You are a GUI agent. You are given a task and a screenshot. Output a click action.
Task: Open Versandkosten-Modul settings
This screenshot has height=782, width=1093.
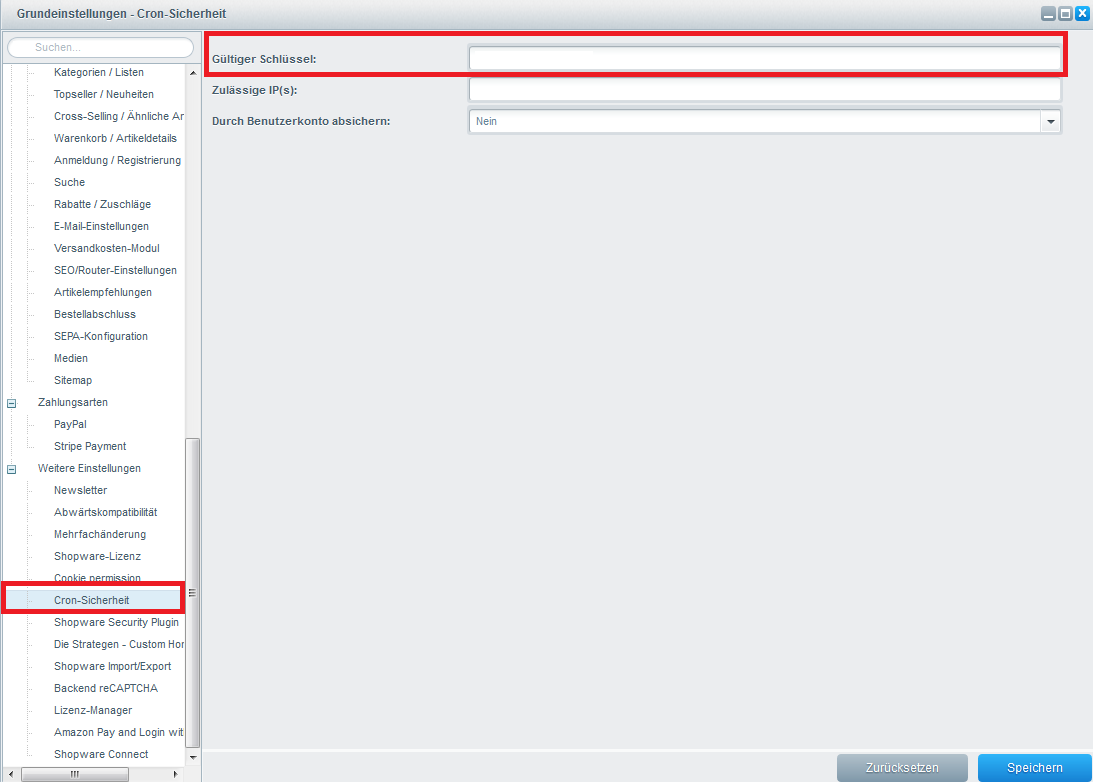click(106, 248)
